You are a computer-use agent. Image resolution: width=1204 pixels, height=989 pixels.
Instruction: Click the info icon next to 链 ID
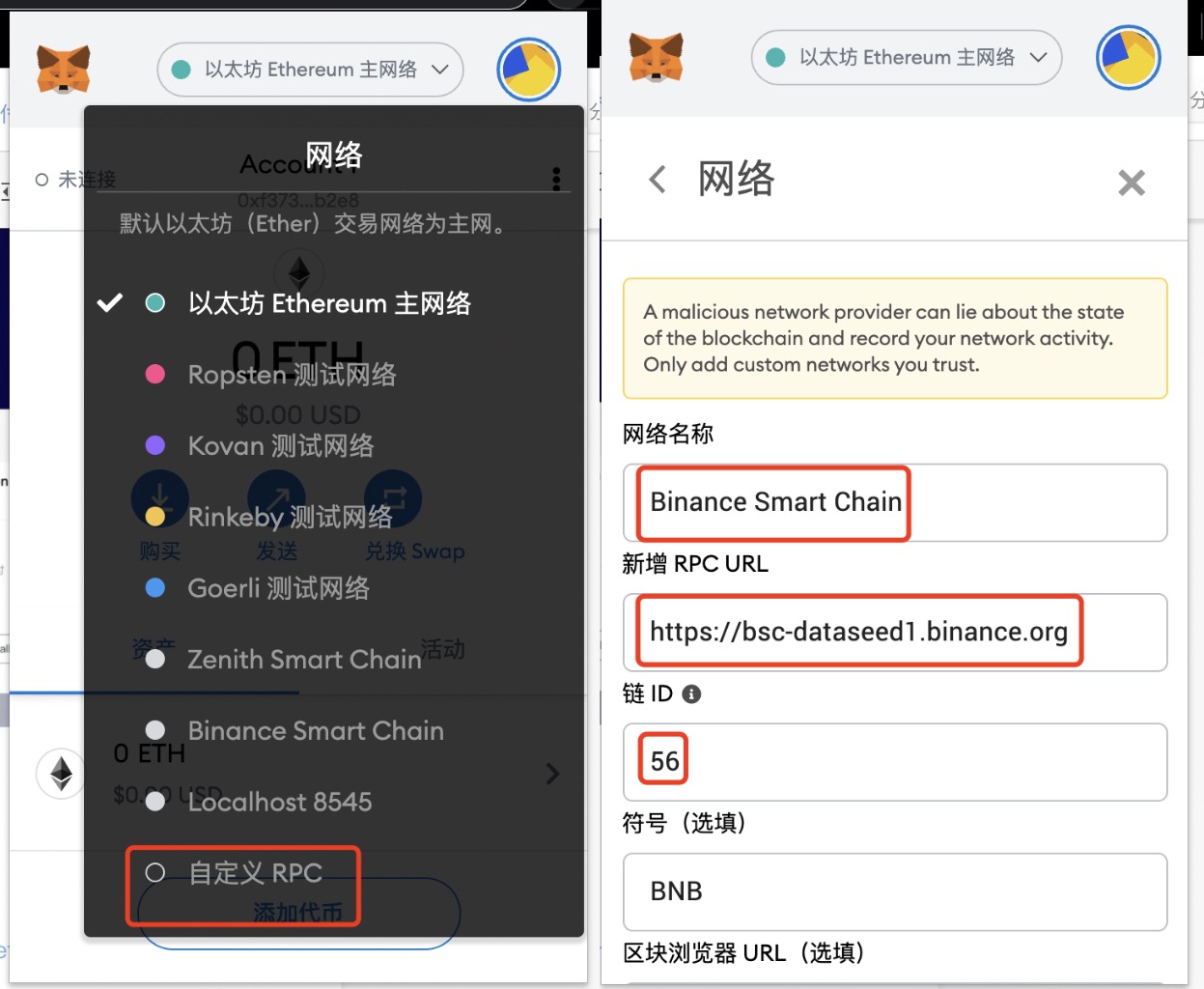point(691,693)
